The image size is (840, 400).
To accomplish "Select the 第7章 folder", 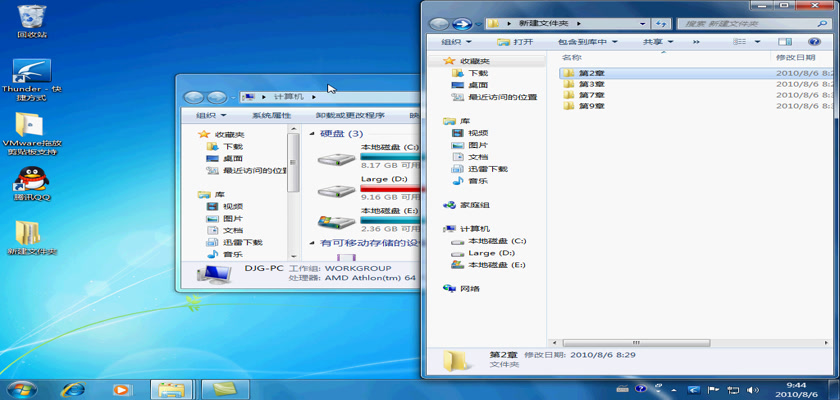I will point(591,95).
